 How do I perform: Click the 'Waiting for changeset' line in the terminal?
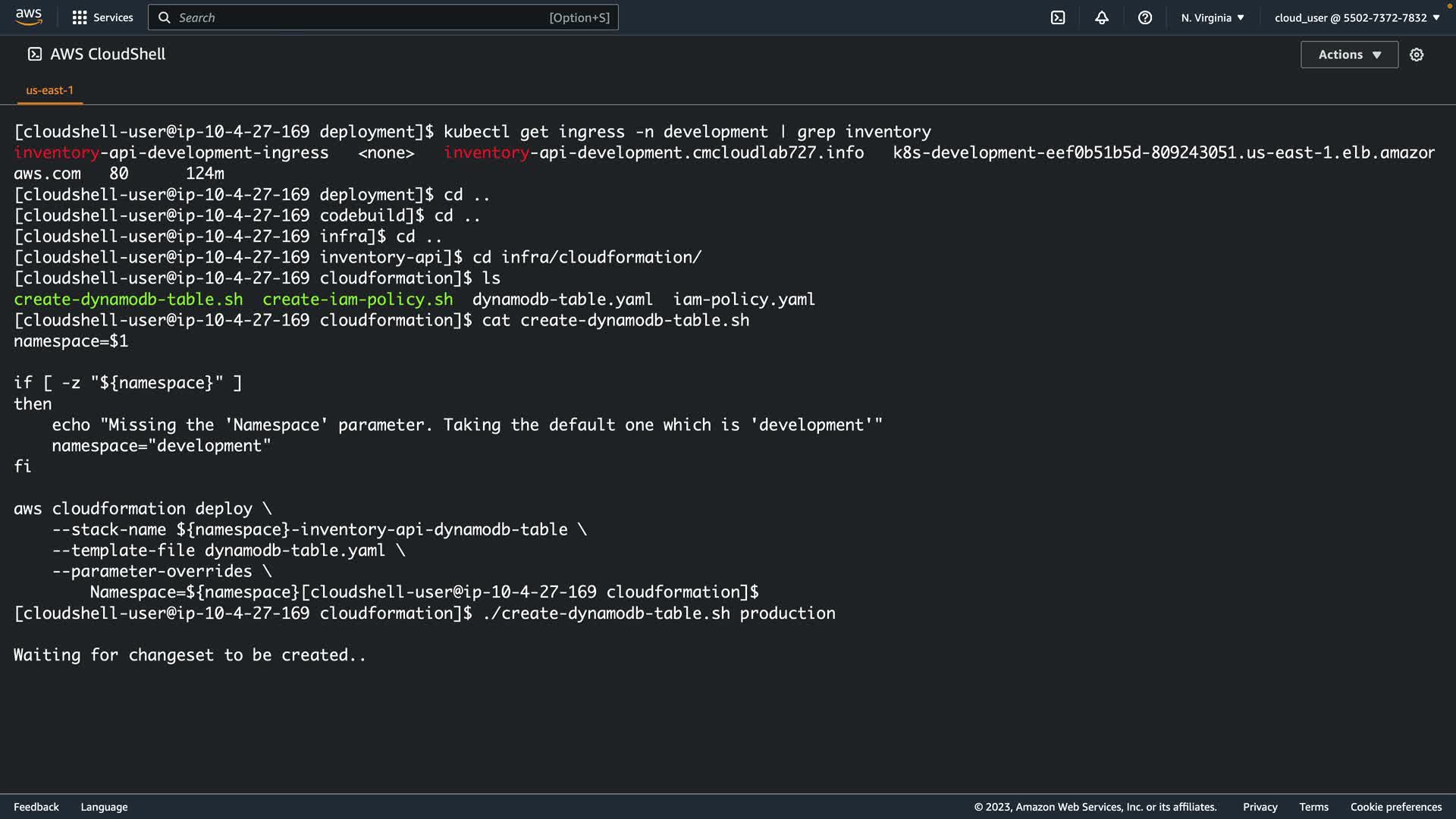point(190,655)
